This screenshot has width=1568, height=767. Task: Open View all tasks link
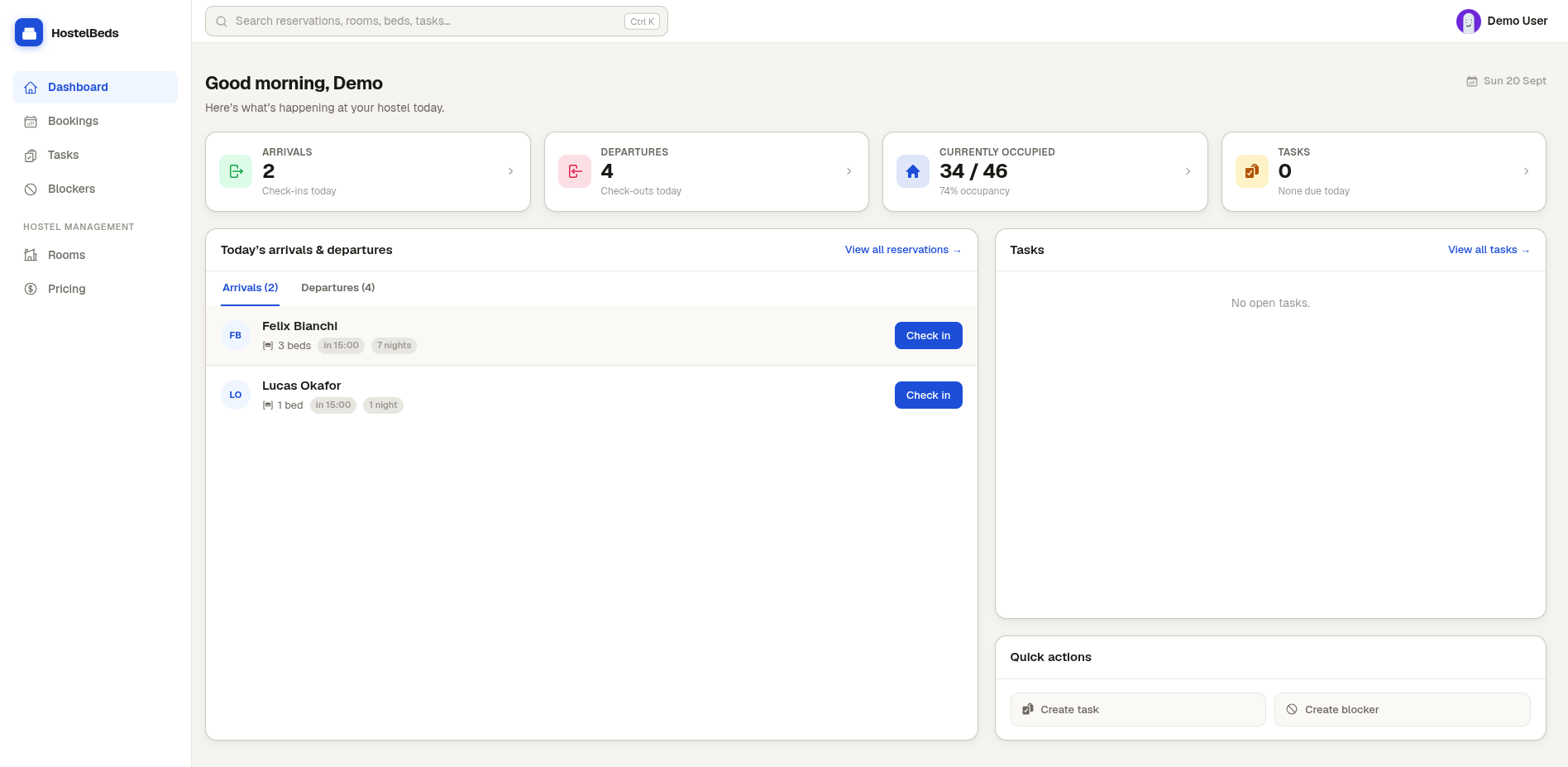[x=1489, y=250]
